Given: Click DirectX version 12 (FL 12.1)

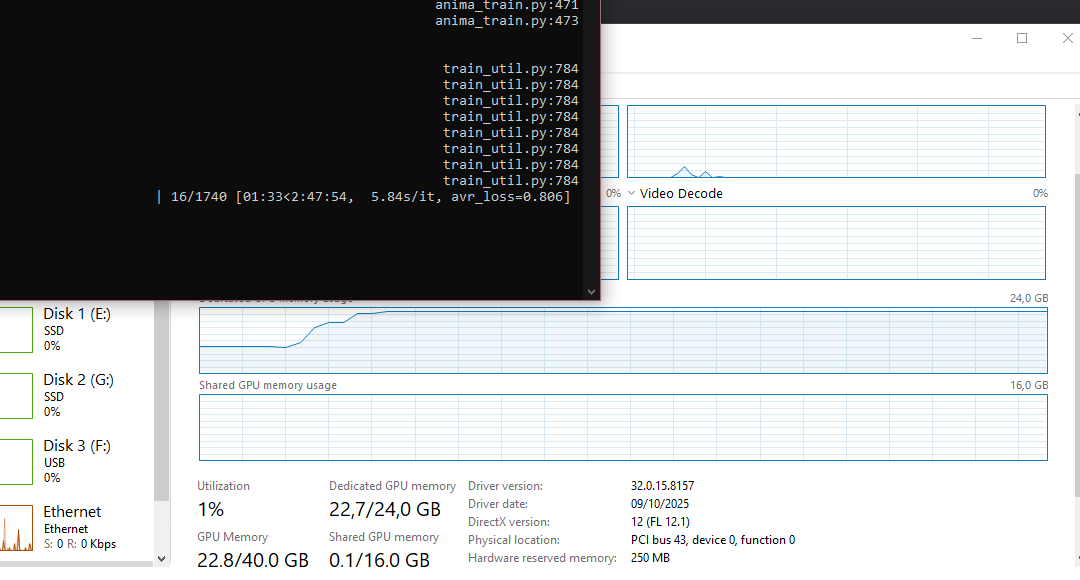Looking at the screenshot, I should [660, 521].
